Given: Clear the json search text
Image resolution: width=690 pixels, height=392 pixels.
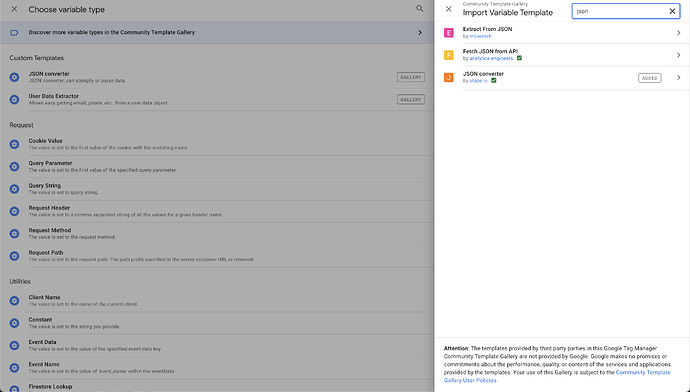Looking at the screenshot, I should coord(672,11).
